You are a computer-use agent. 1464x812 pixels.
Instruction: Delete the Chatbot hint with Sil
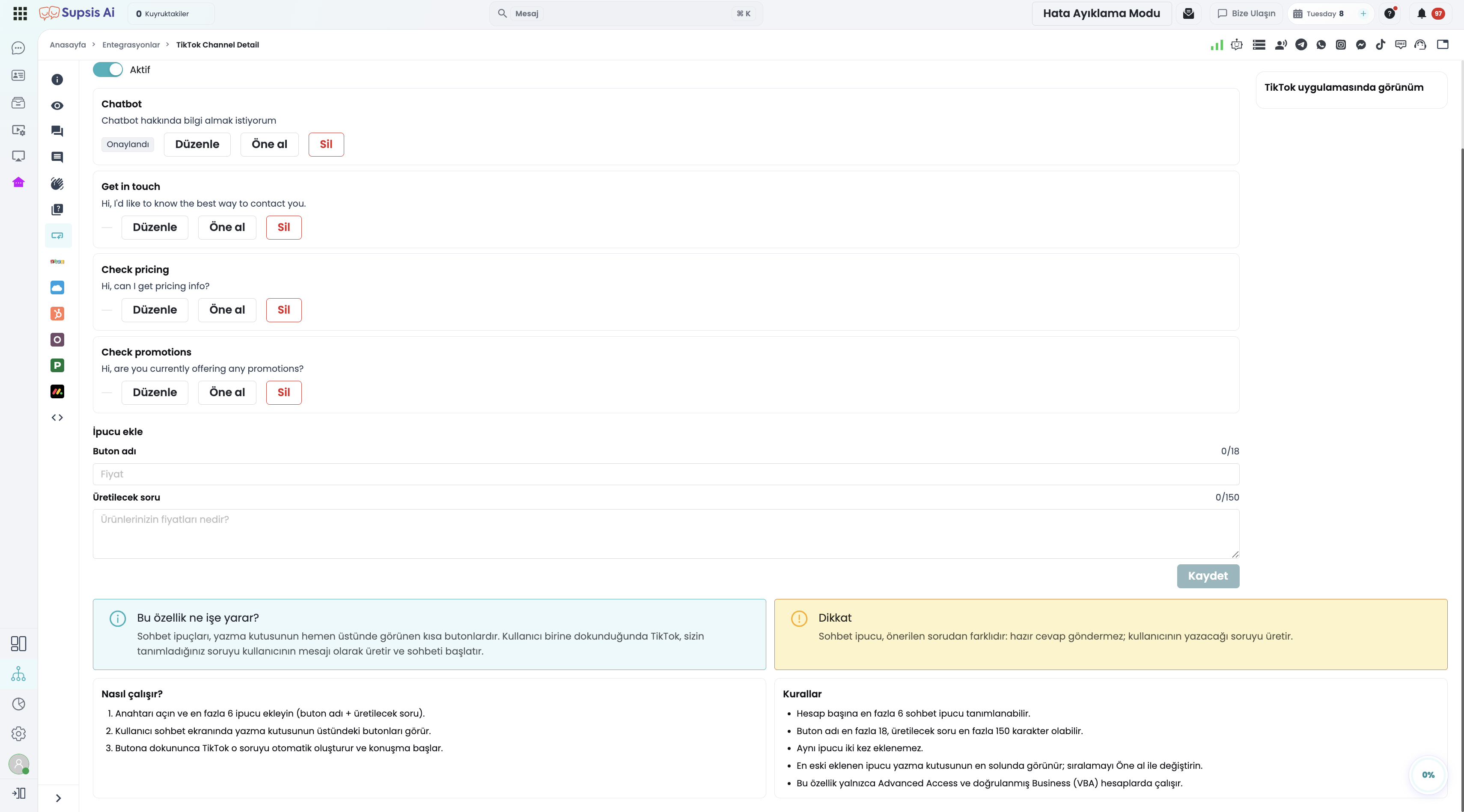pos(326,144)
